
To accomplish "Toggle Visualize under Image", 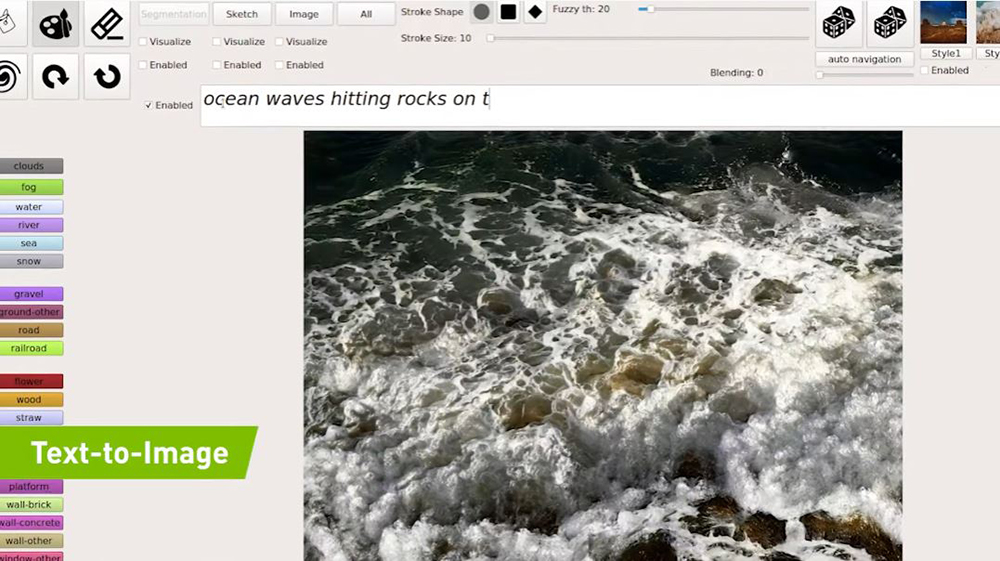I will [279, 41].
